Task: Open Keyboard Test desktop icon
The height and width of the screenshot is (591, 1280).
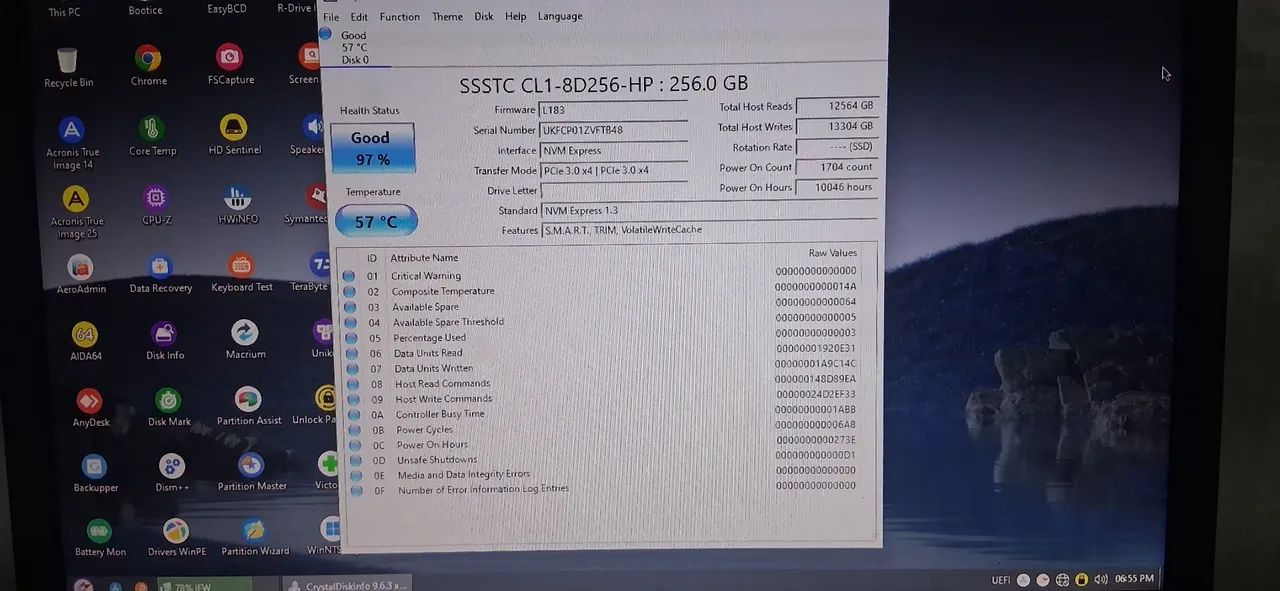Action: [x=241, y=272]
